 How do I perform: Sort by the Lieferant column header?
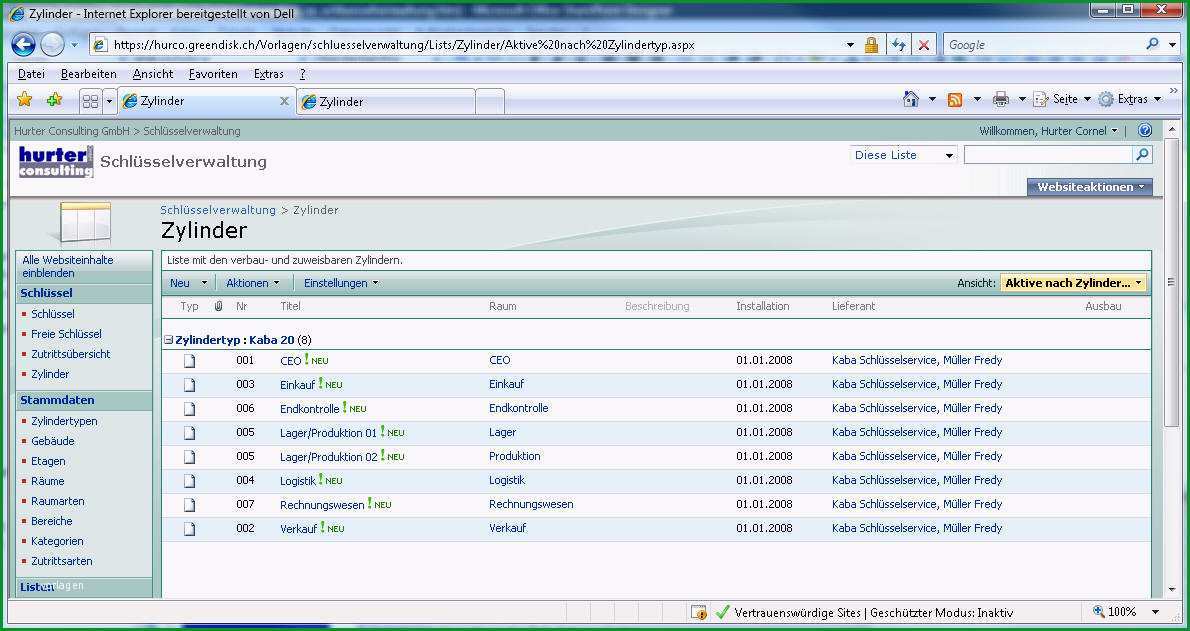pyautogui.click(x=853, y=306)
